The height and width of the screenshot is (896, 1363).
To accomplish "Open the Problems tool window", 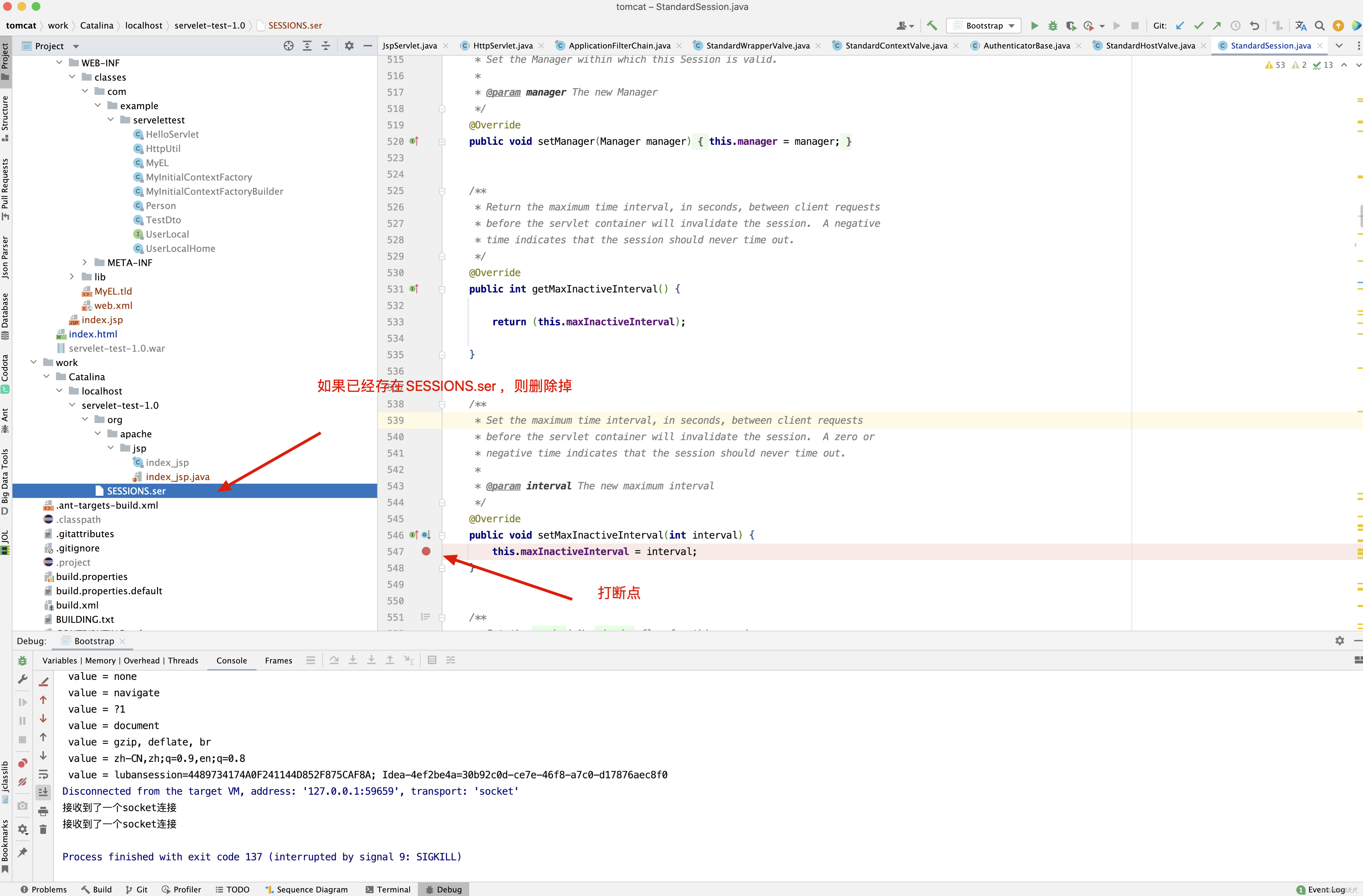I will [x=44, y=890].
